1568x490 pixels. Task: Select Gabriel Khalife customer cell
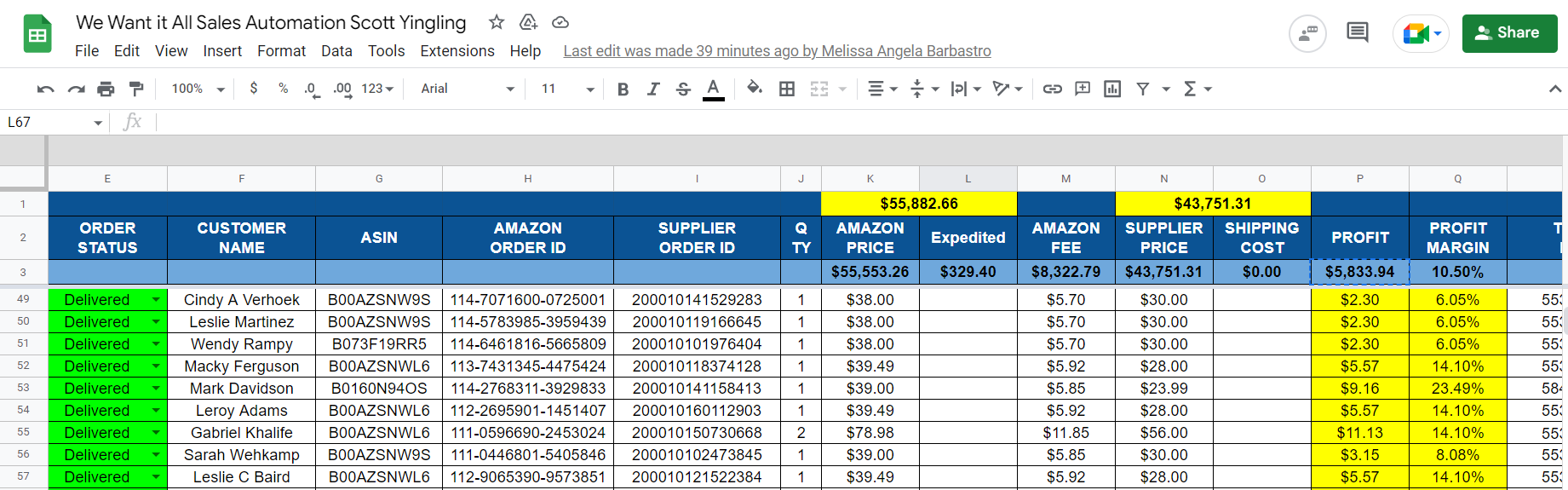[242, 433]
